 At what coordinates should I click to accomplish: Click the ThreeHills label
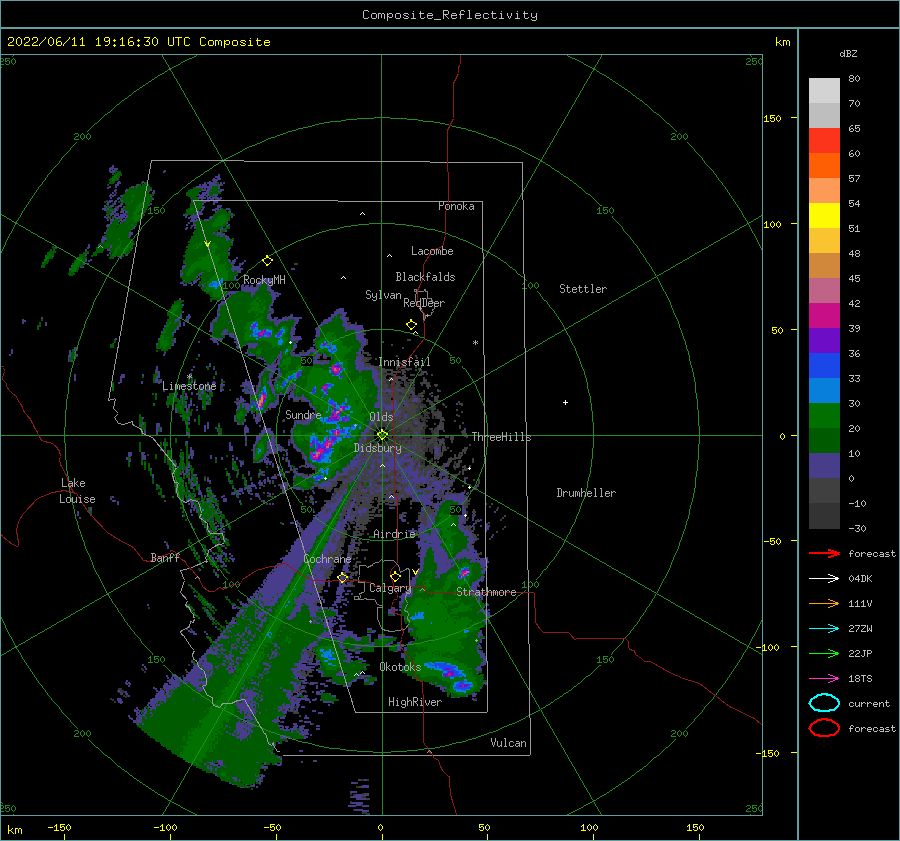(x=502, y=437)
